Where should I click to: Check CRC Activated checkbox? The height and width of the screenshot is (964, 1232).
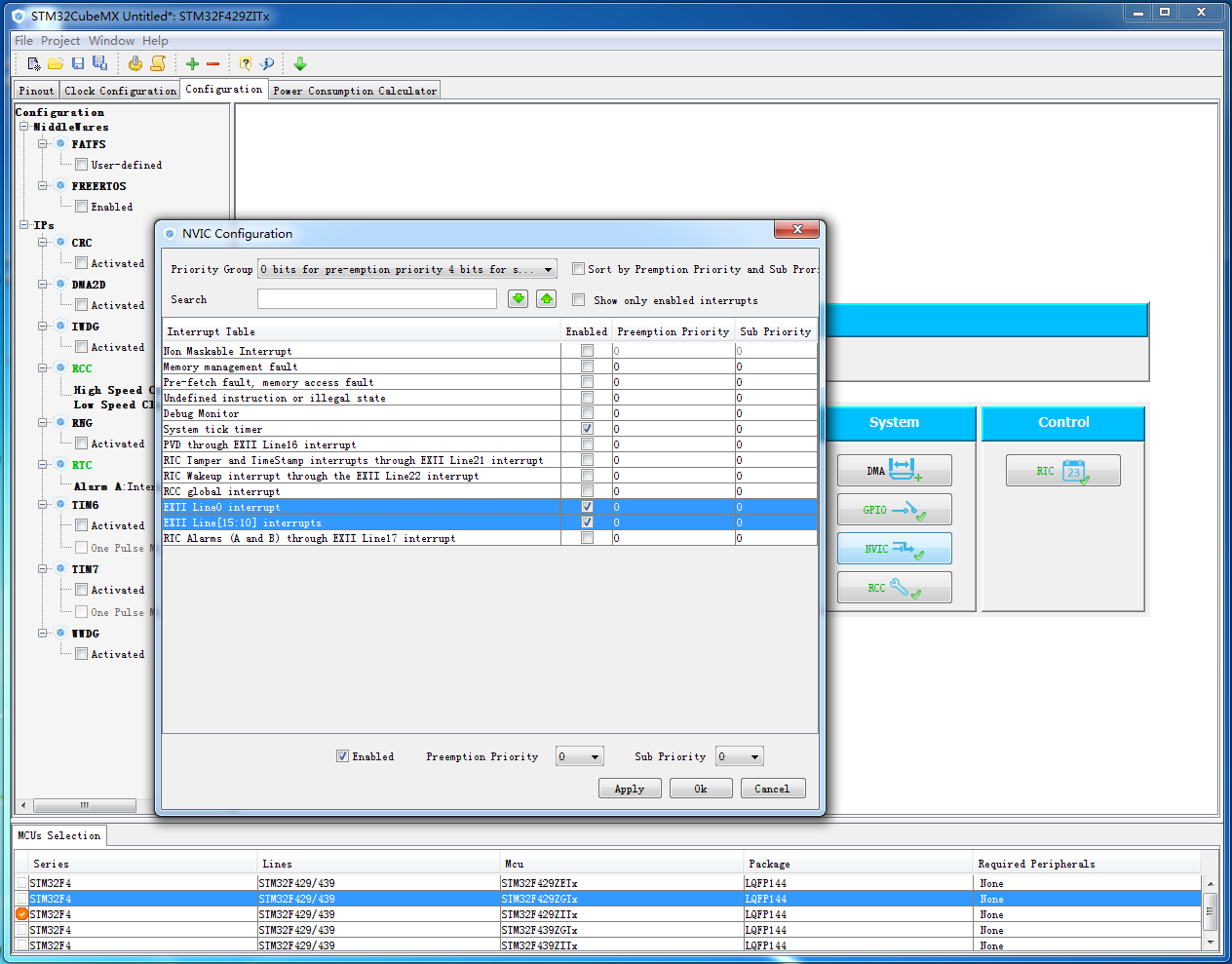(x=82, y=263)
